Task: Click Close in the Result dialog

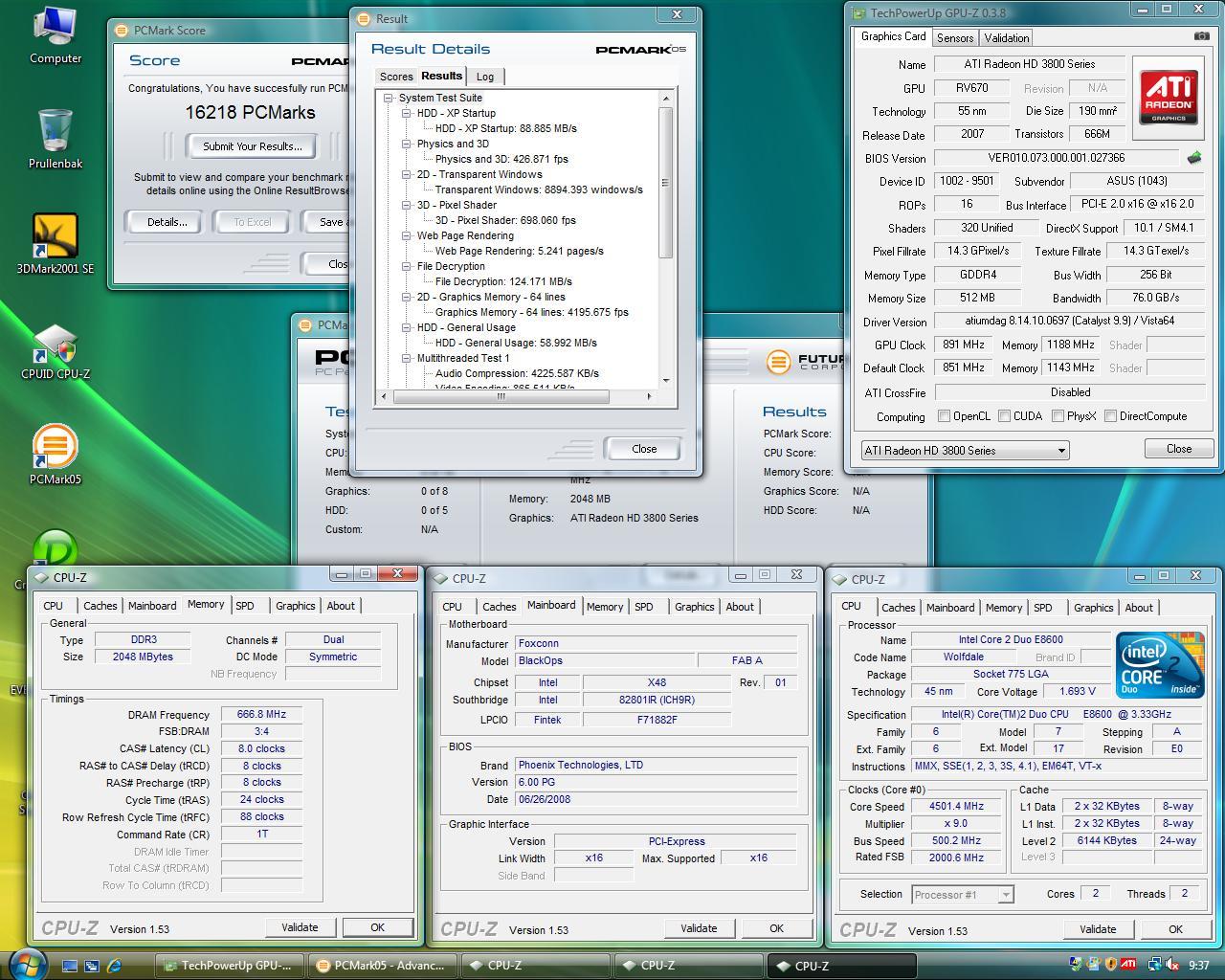Action: 644,449
